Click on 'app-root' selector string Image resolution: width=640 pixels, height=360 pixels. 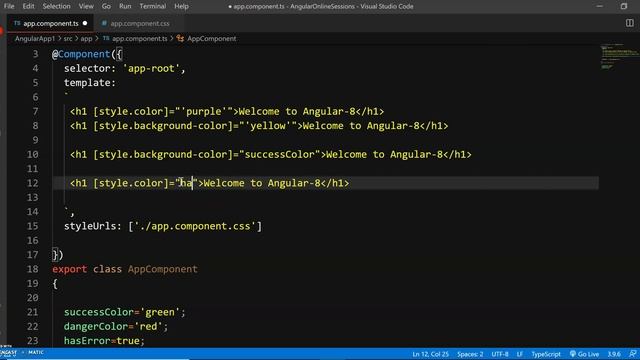tap(151, 68)
